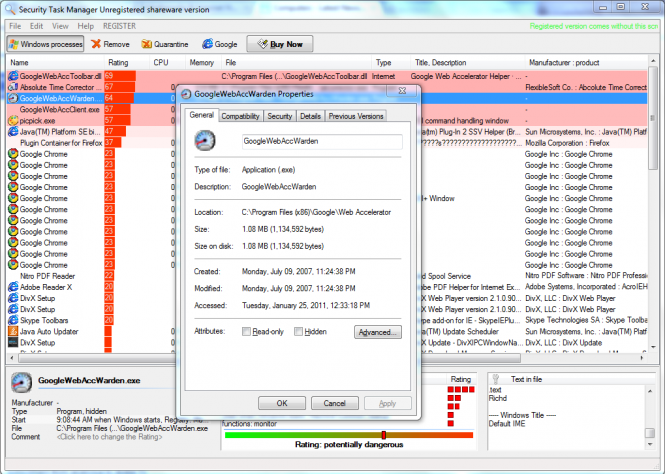Click process list vertical scrollbar up arrow
665x474 pixels.
pyautogui.click(x=653, y=62)
